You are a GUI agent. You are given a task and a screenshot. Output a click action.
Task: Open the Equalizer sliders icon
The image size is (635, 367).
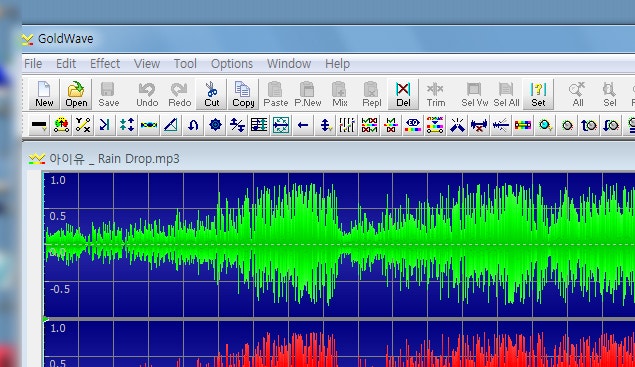347,125
